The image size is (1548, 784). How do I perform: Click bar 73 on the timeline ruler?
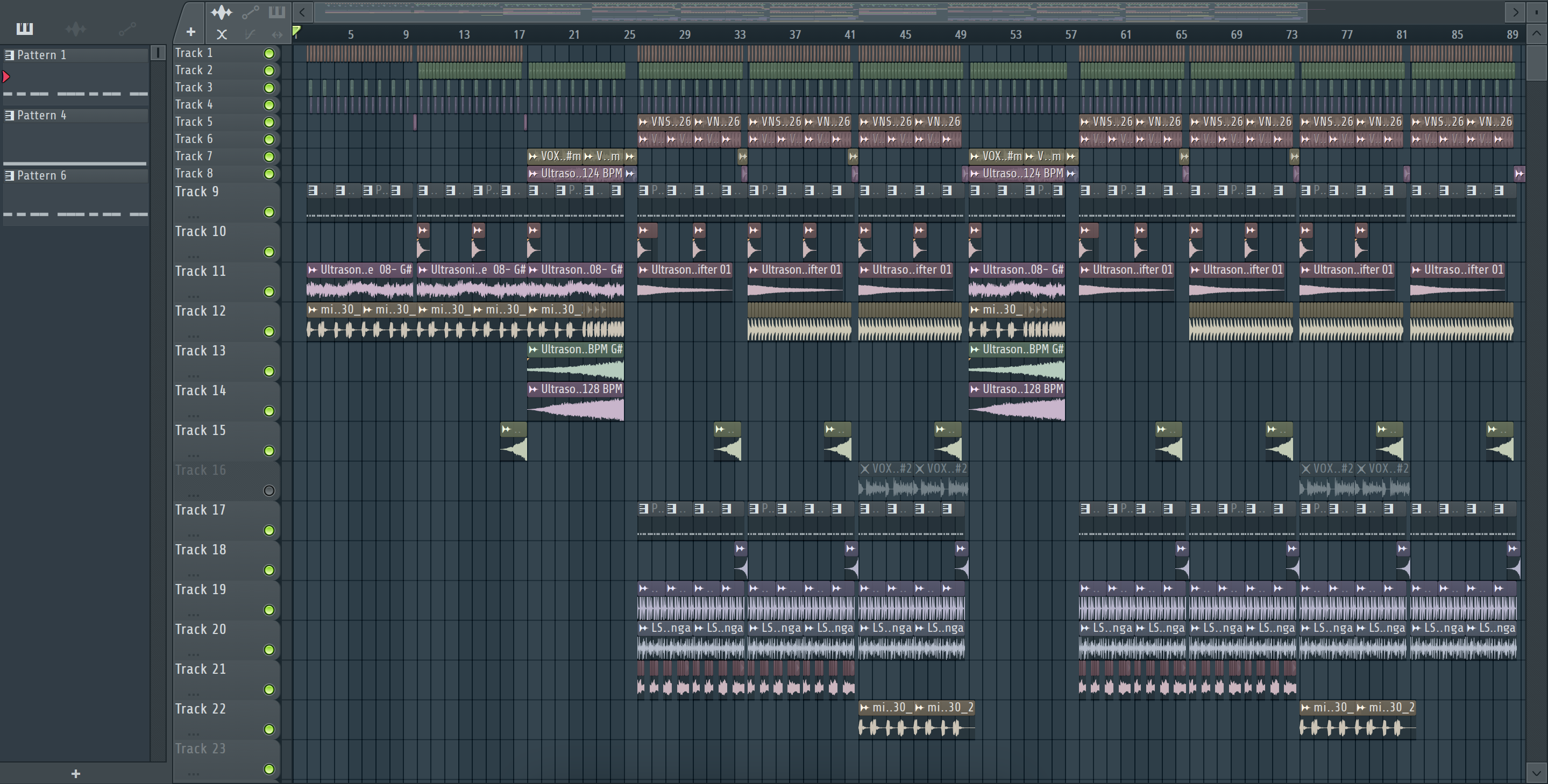(x=1291, y=35)
